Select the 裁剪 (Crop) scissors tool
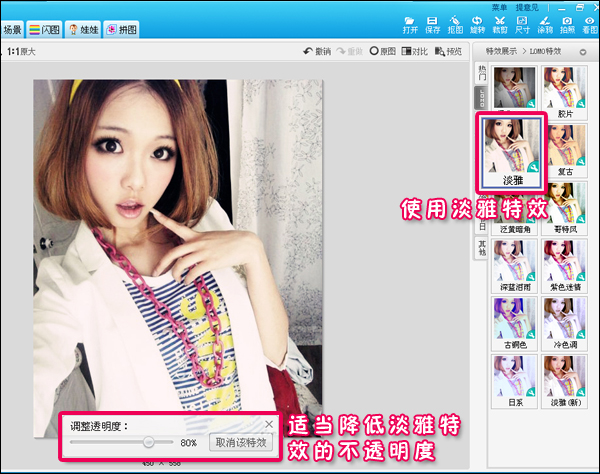The height and width of the screenshot is (474, 600). click(500, 24)
